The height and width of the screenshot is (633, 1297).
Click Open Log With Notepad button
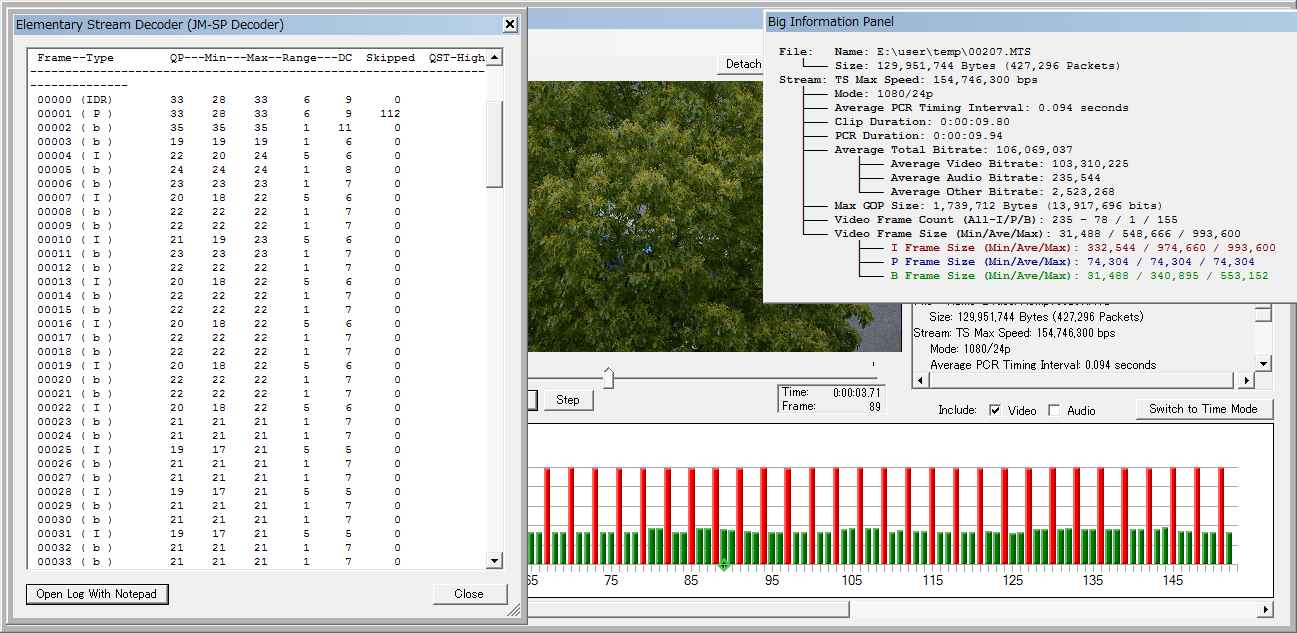point(97,594)
